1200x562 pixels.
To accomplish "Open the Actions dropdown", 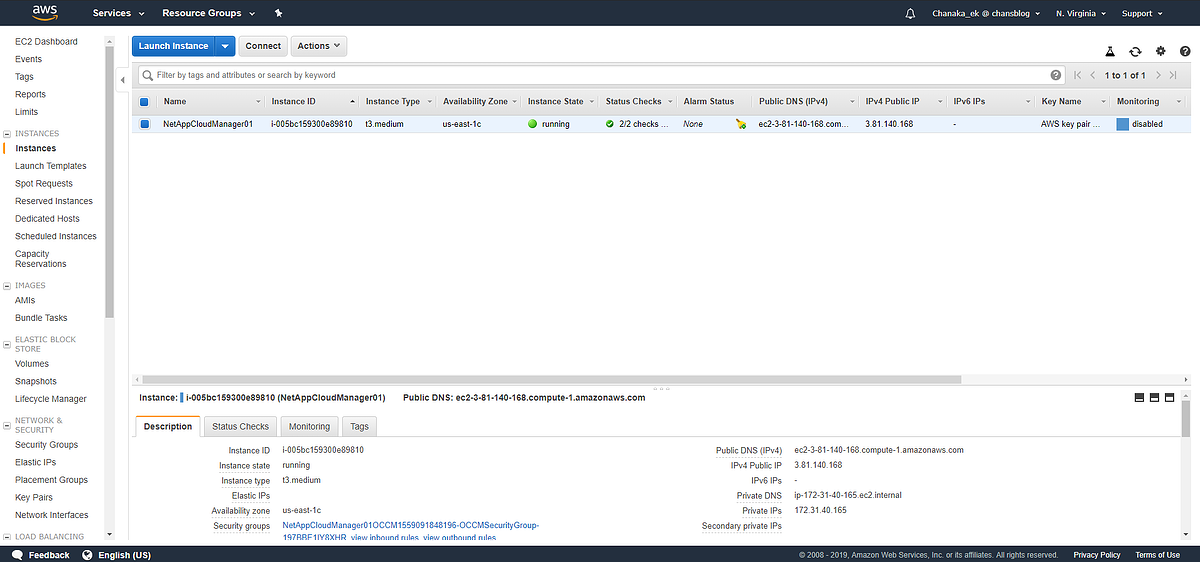I will [319, 46].
